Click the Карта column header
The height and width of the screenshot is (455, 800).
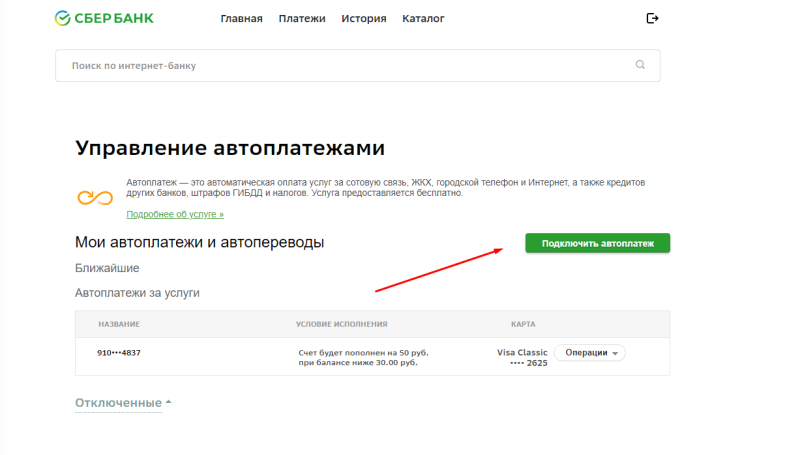pos(523,324)
